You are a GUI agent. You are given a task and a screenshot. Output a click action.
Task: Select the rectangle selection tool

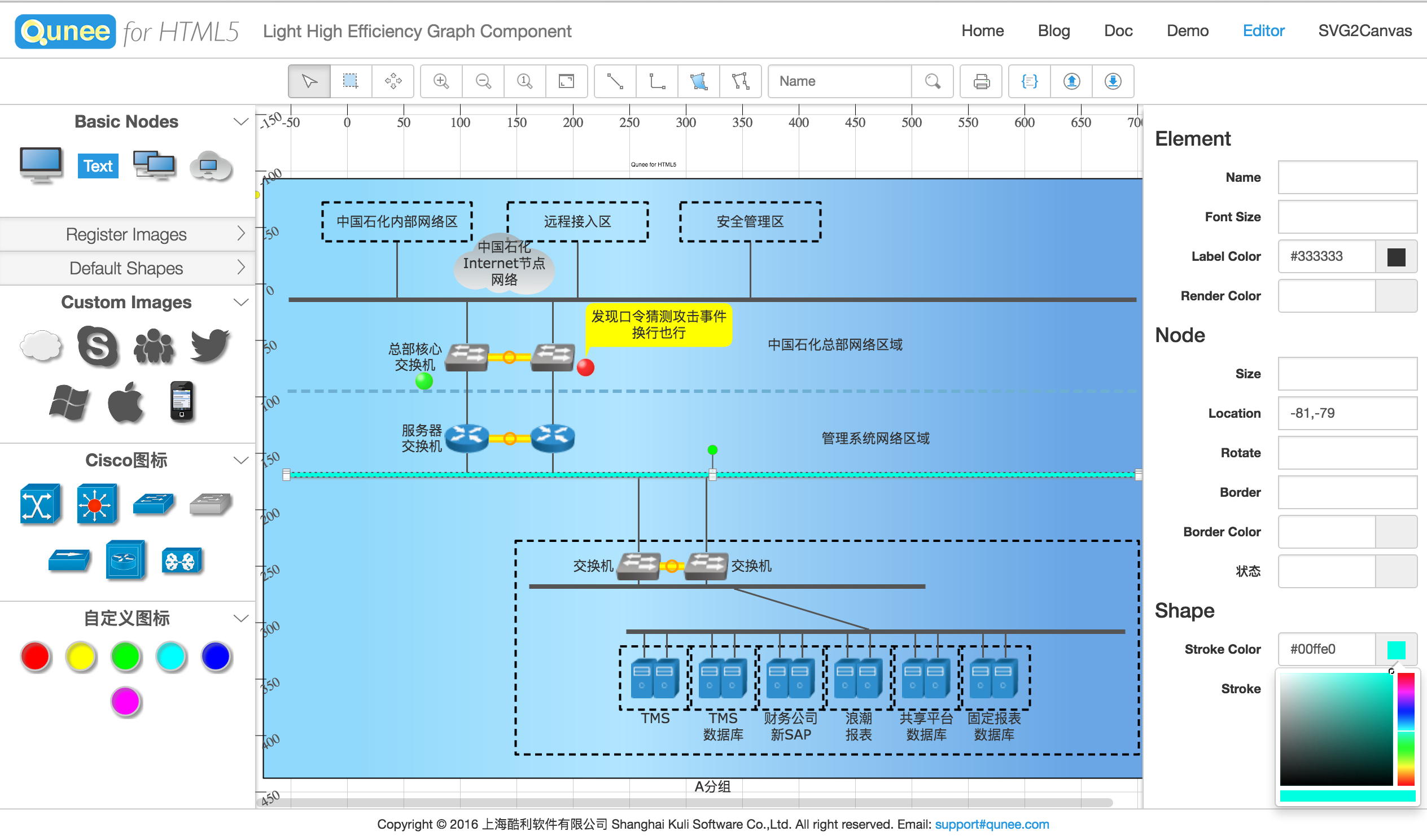click(351, 81)
